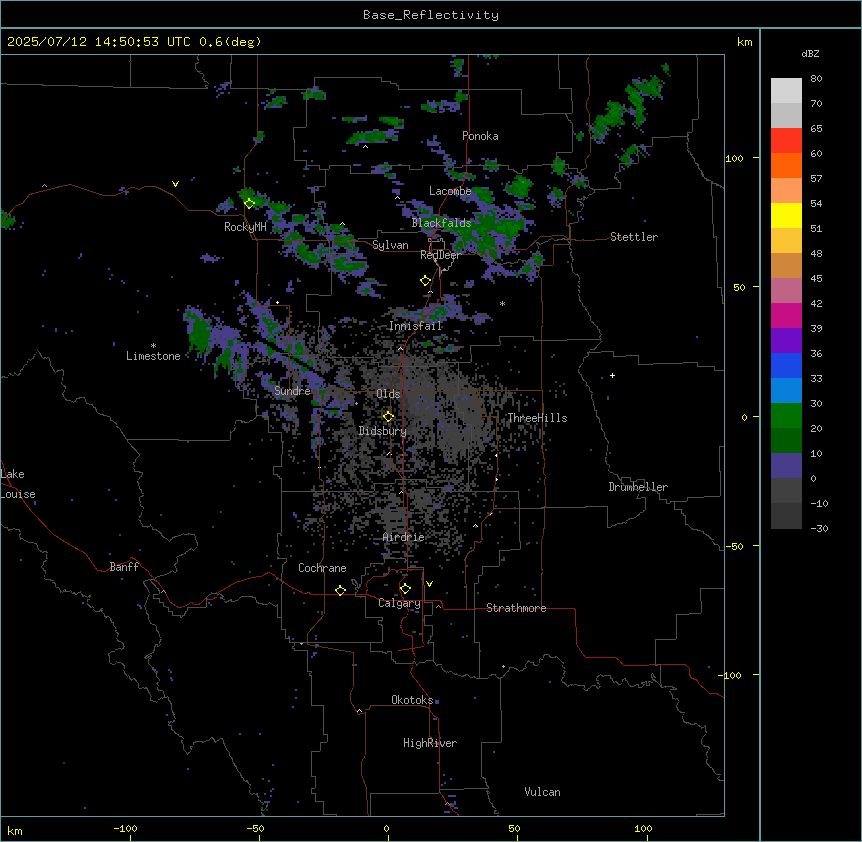
Task: Click the Blackfalds label
Action: tap(441, 223)
